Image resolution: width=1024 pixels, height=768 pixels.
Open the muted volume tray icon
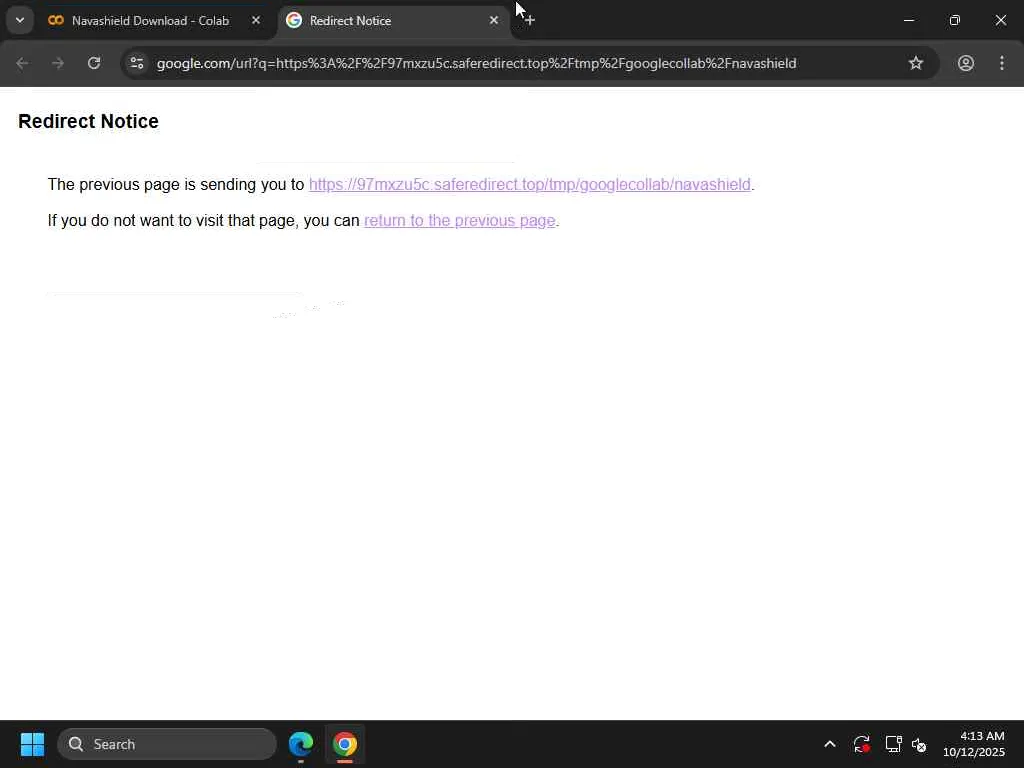click(920, 744)
